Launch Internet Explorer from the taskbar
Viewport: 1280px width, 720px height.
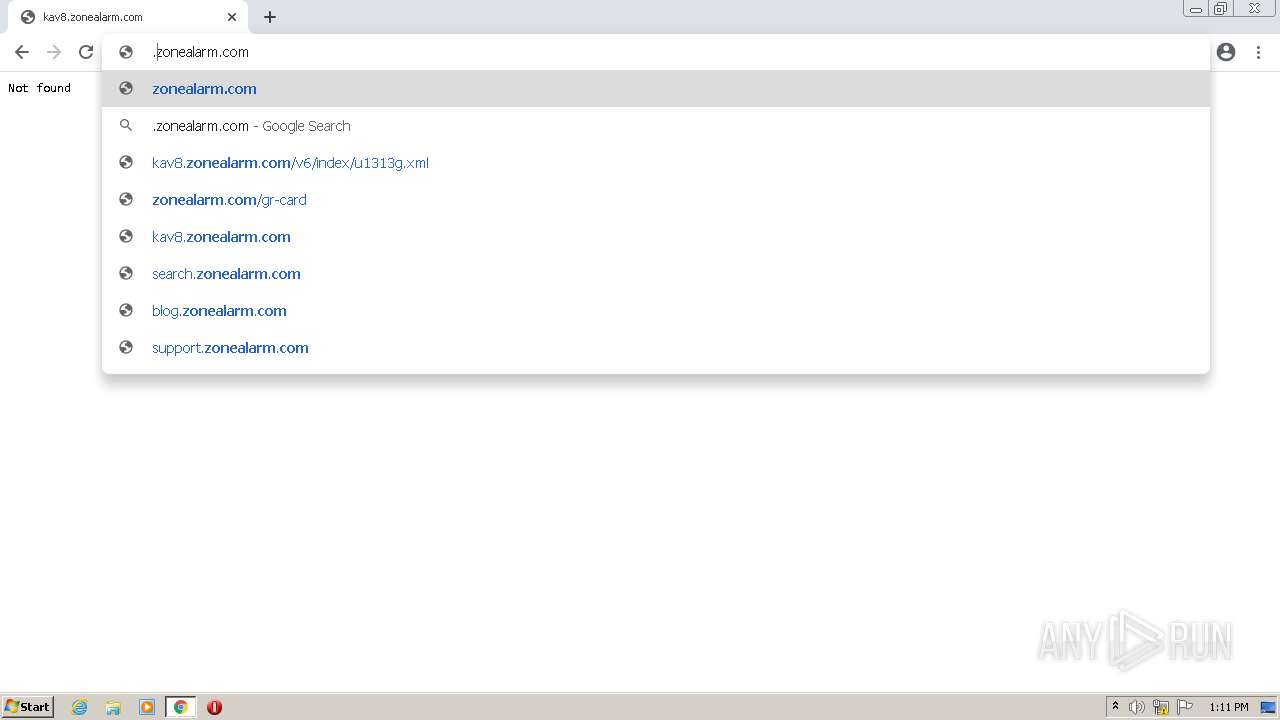tap(80, 707)
